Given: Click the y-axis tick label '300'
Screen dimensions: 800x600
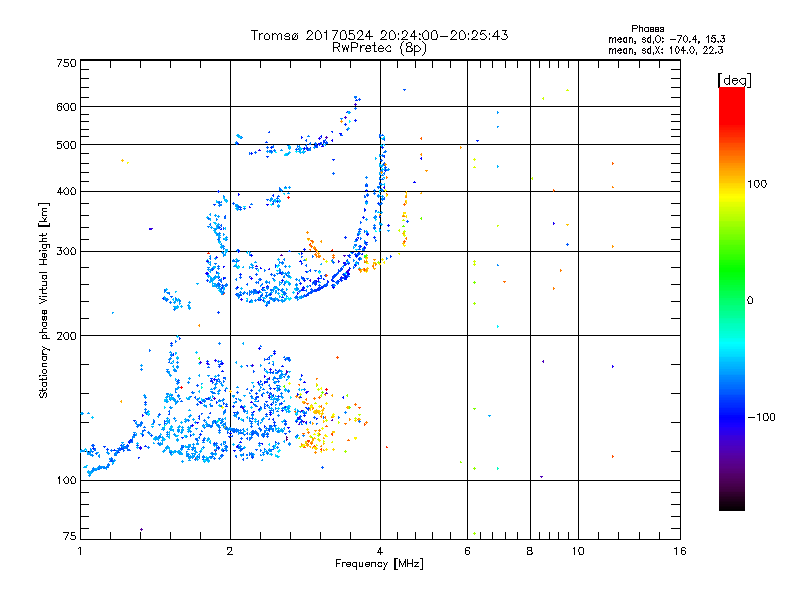Looking at the screenshot, I should (66, 252).
